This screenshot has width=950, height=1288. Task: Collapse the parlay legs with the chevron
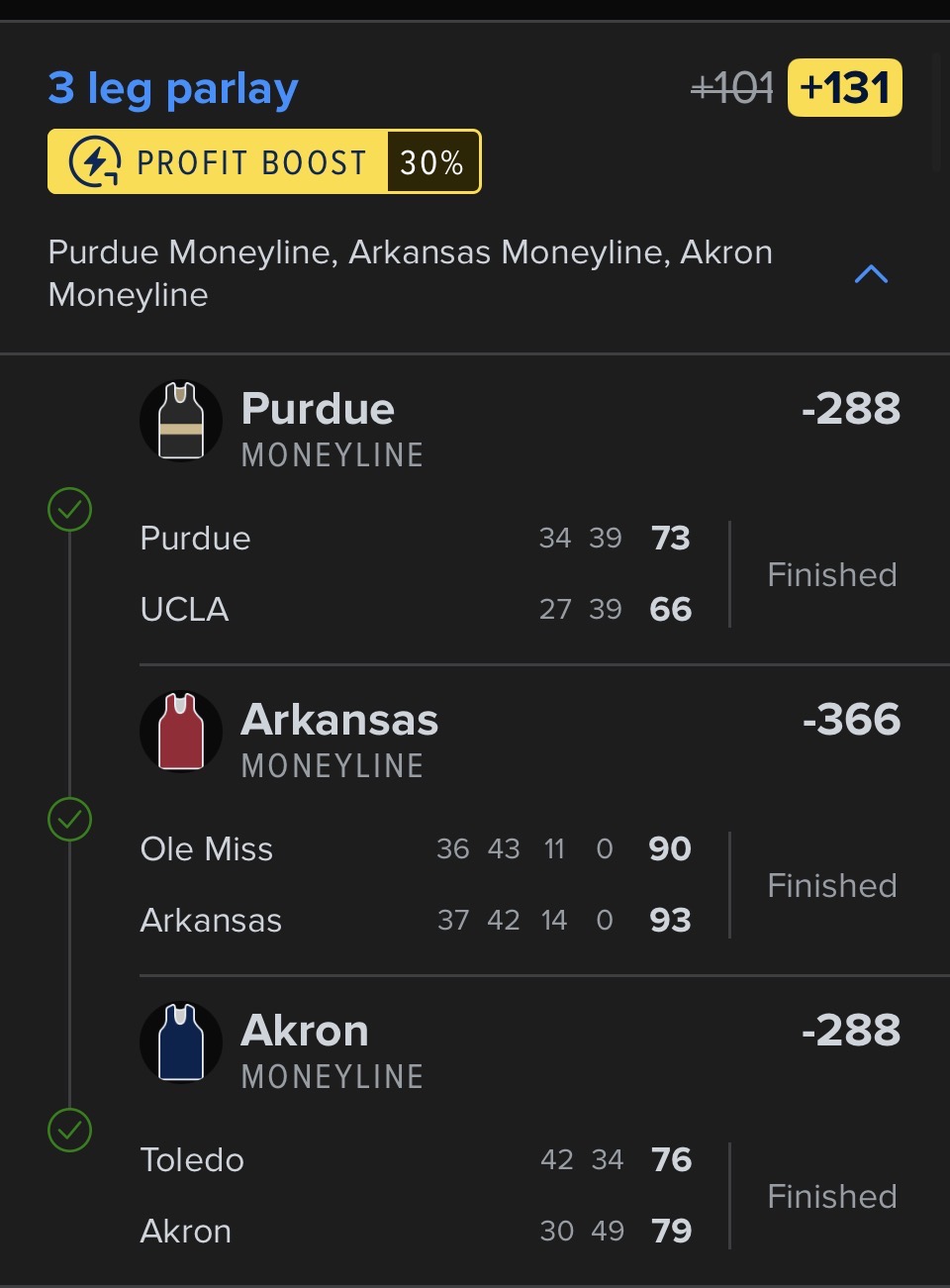click(871, 274)
